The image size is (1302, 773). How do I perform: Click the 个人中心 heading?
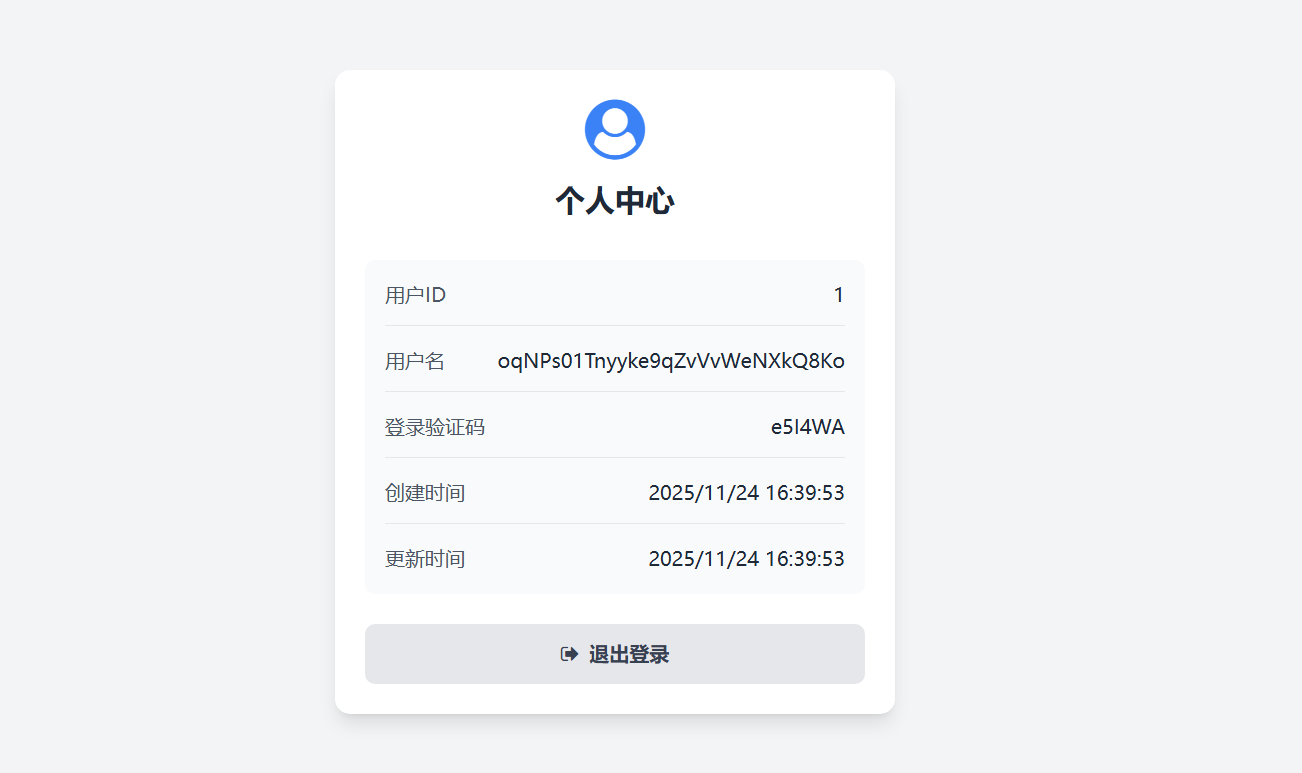614,201
